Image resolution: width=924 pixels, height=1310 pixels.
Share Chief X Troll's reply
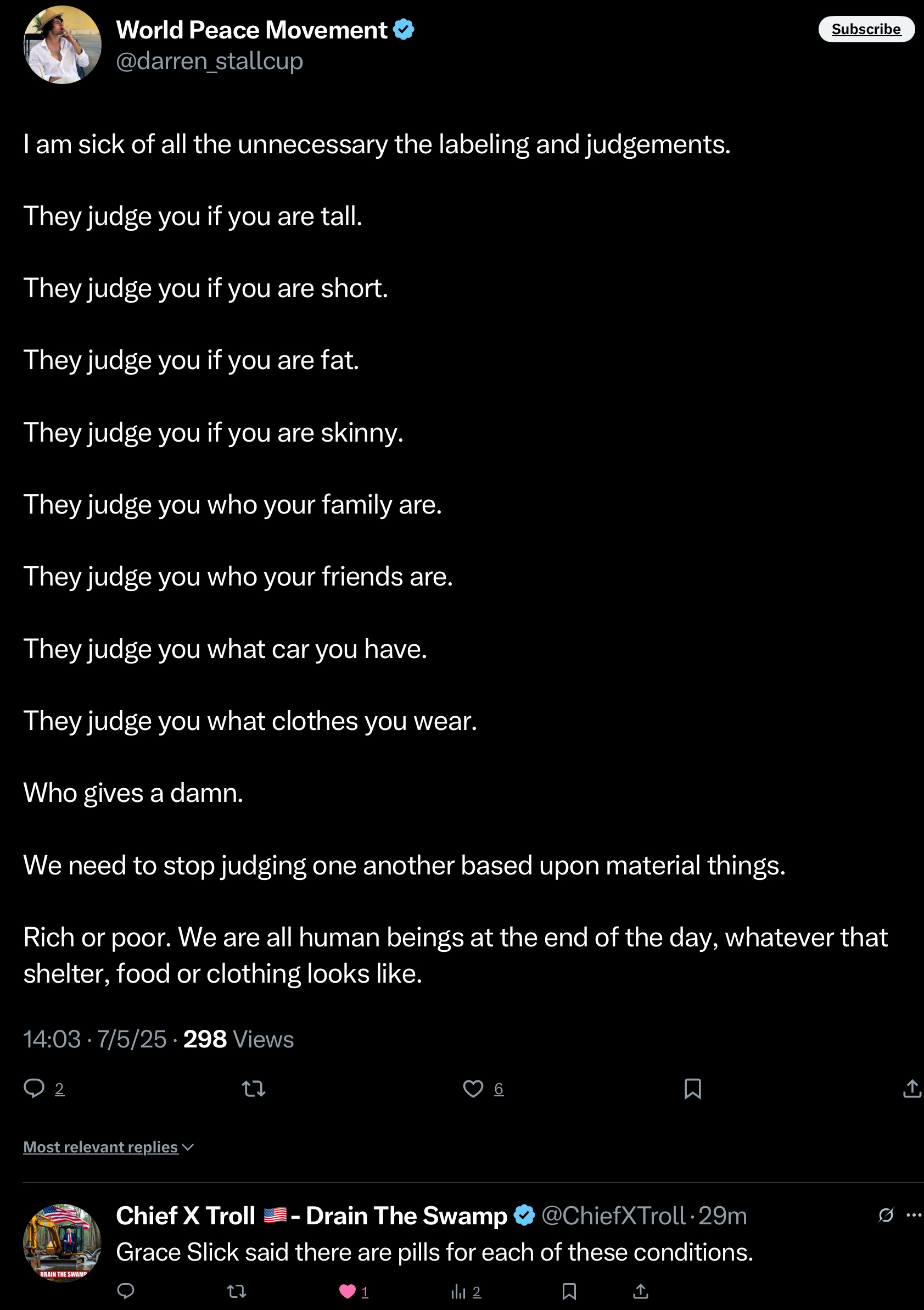point(641,1291)
